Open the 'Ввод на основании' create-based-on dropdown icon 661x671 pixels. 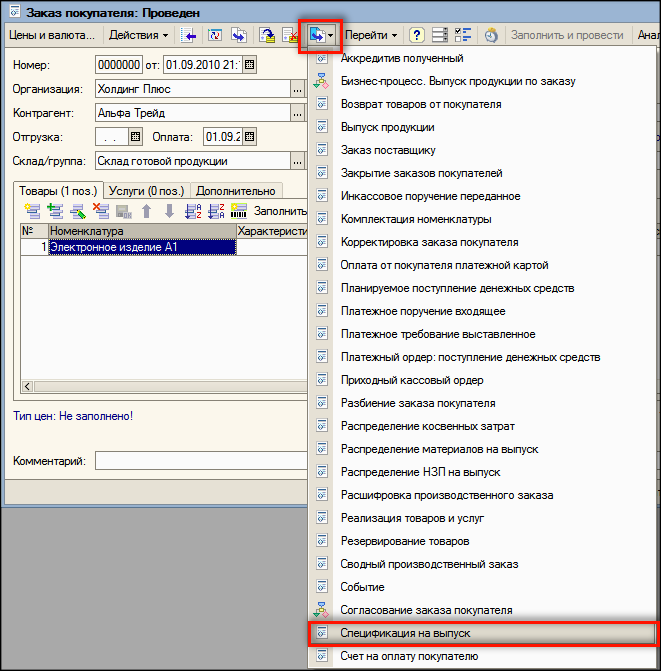point(321,35)
